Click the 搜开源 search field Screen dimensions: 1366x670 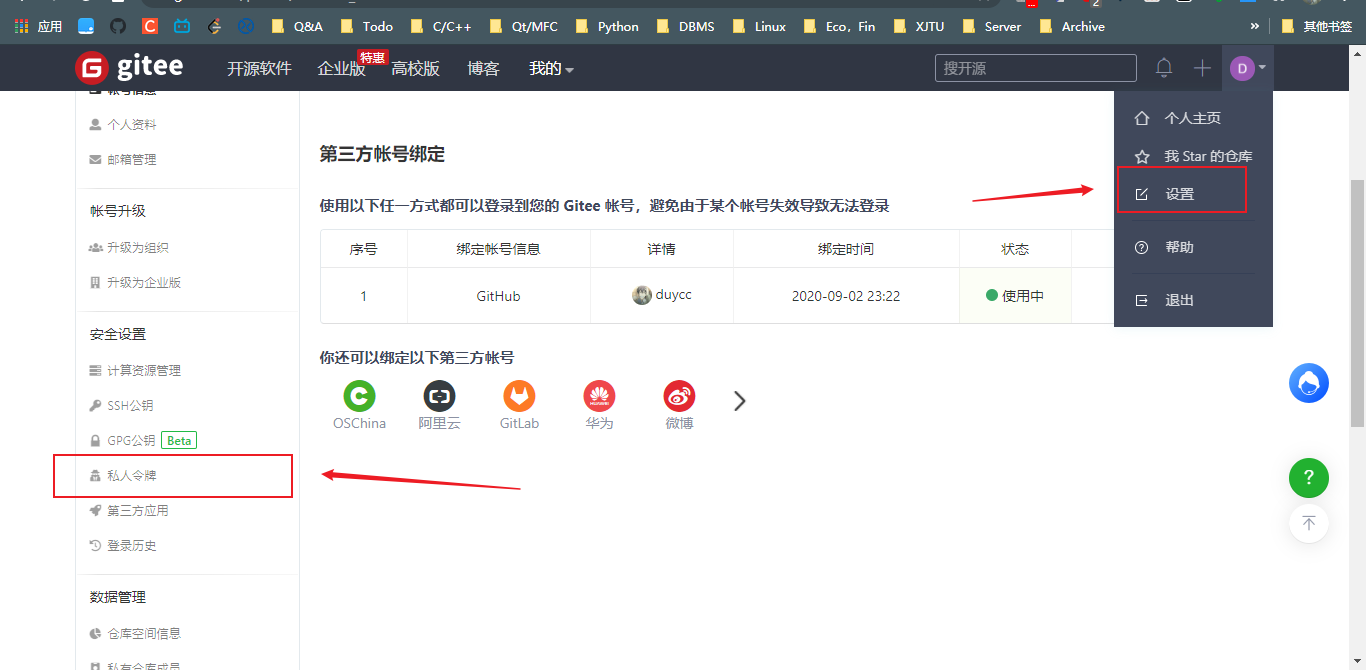[x=1035, y=68]
